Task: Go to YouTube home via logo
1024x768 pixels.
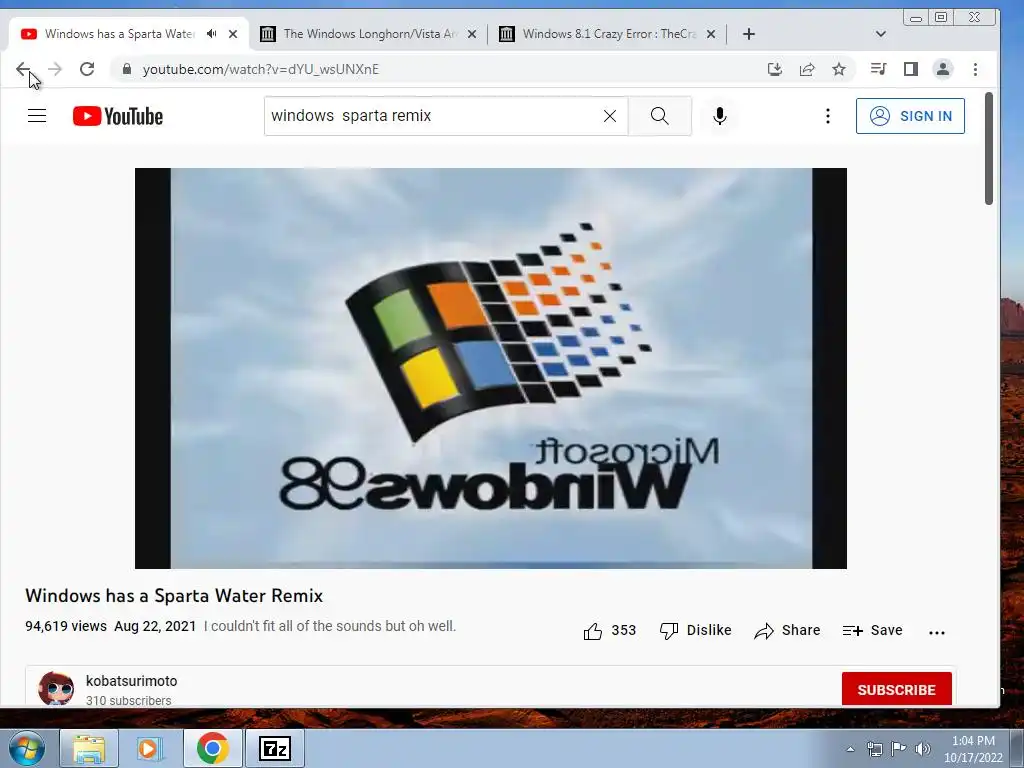Action: pos(118,116)
